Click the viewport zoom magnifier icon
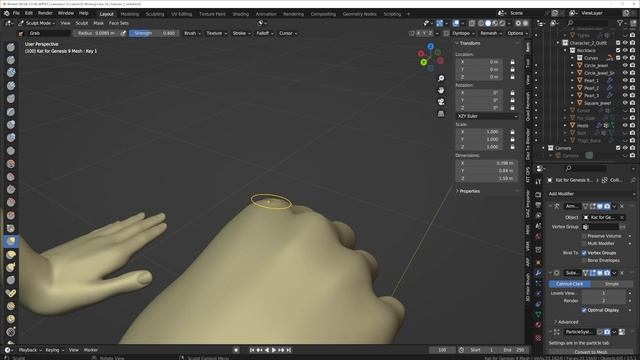Screen dimensions: 640x360 441,78
